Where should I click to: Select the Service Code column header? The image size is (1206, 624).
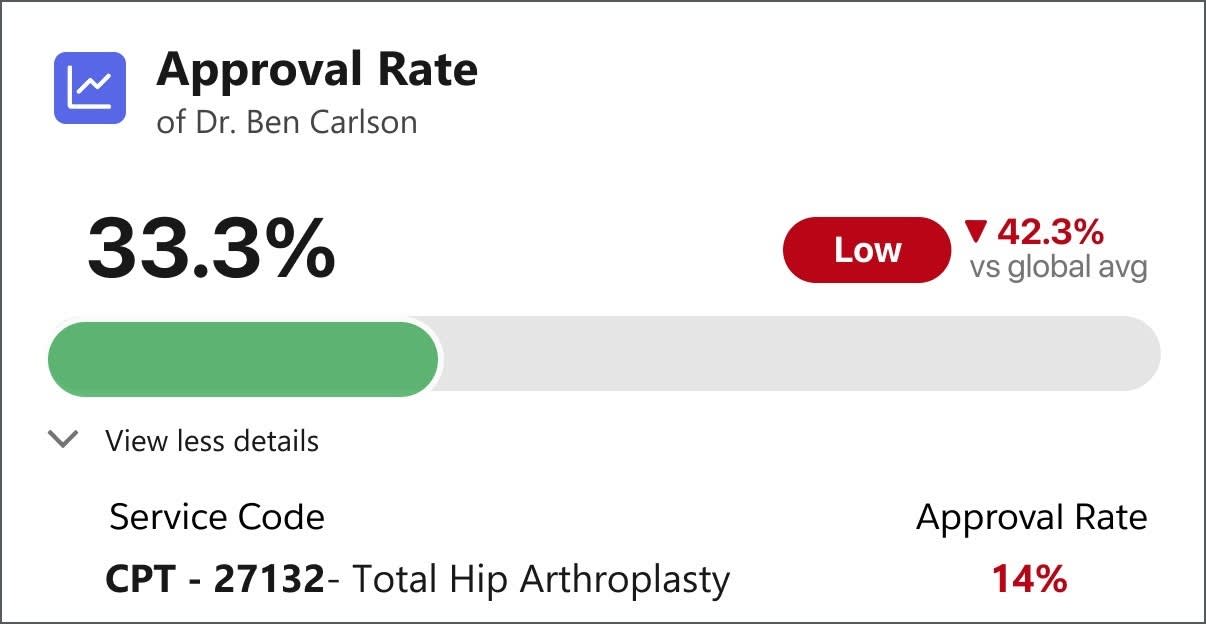[x=216, y=517]
